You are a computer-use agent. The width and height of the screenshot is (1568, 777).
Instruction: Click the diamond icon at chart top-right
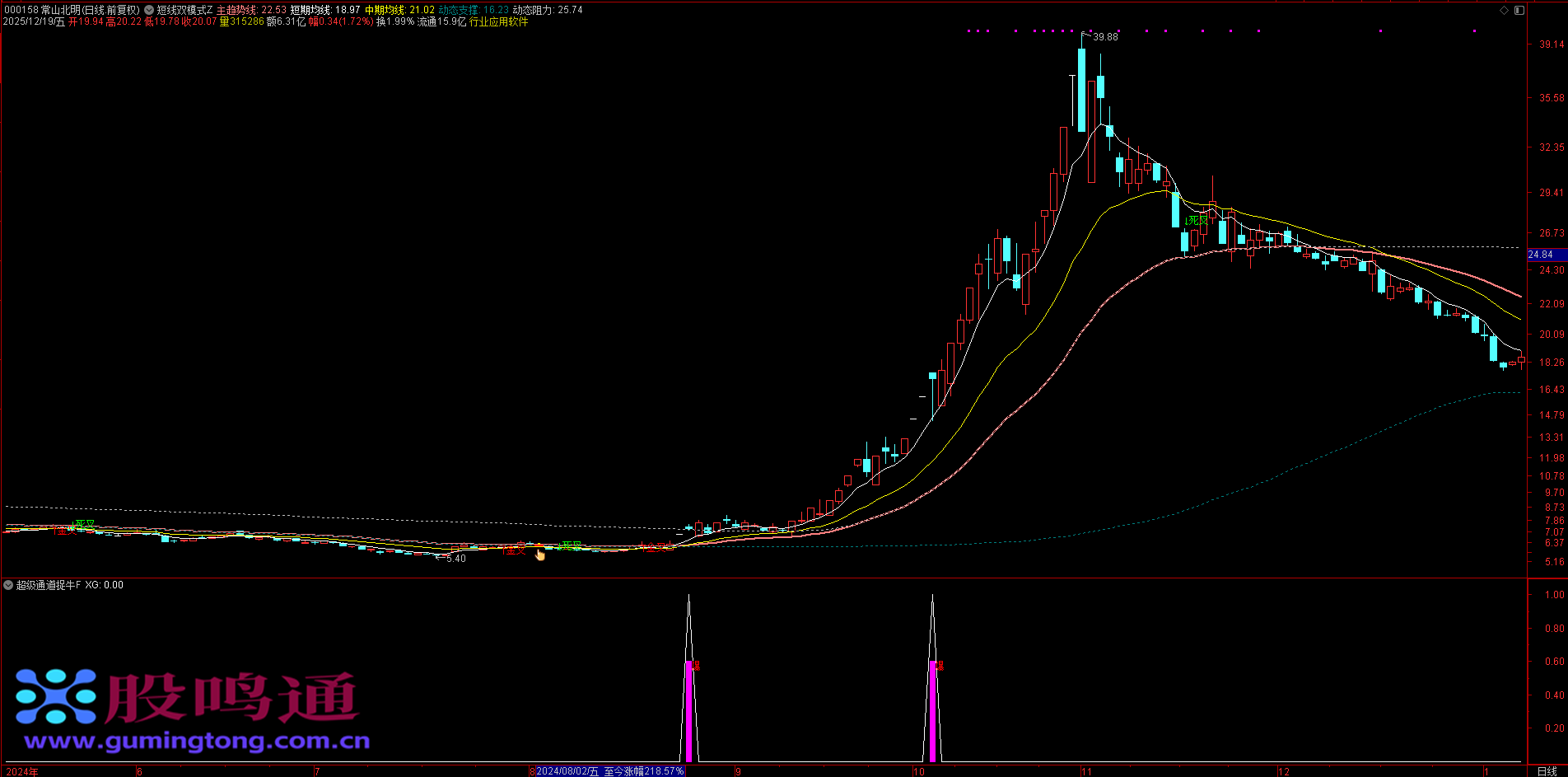click(1505, 10)
